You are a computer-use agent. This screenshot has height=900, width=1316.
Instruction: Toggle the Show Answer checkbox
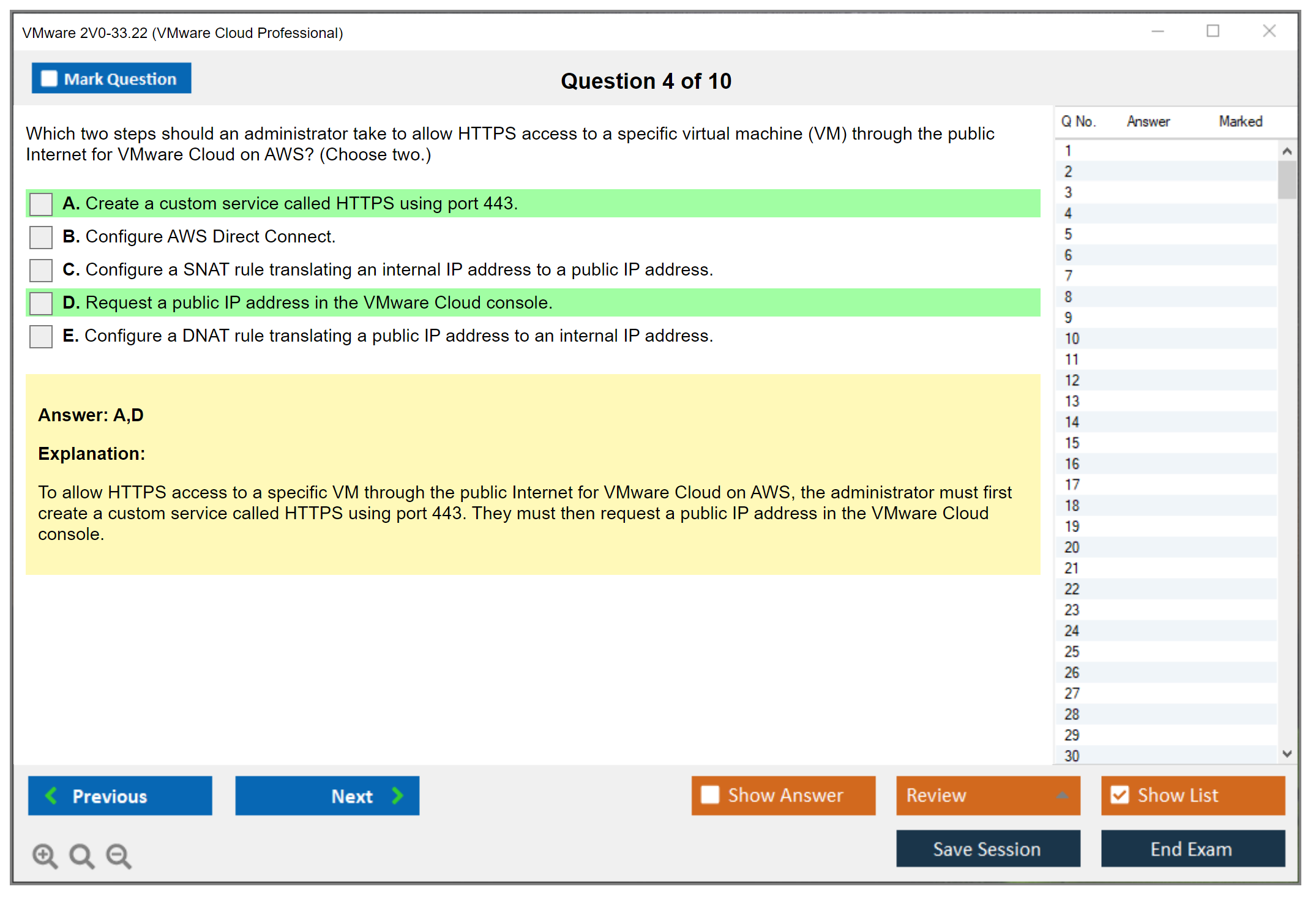click(710, 795)
